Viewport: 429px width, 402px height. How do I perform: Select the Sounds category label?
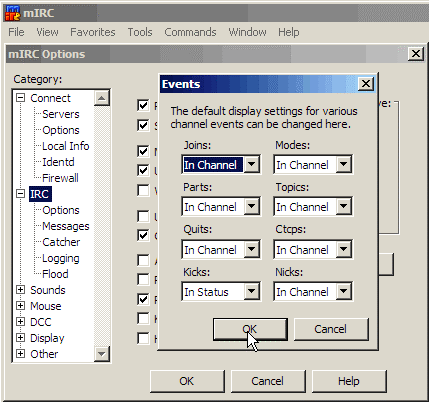tap(48, 290)
